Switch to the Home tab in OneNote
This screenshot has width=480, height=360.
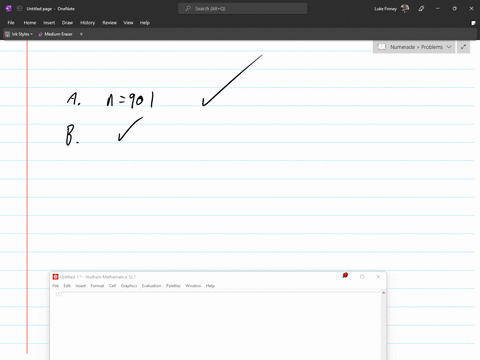pyautogui.click(x=30, y=23)
